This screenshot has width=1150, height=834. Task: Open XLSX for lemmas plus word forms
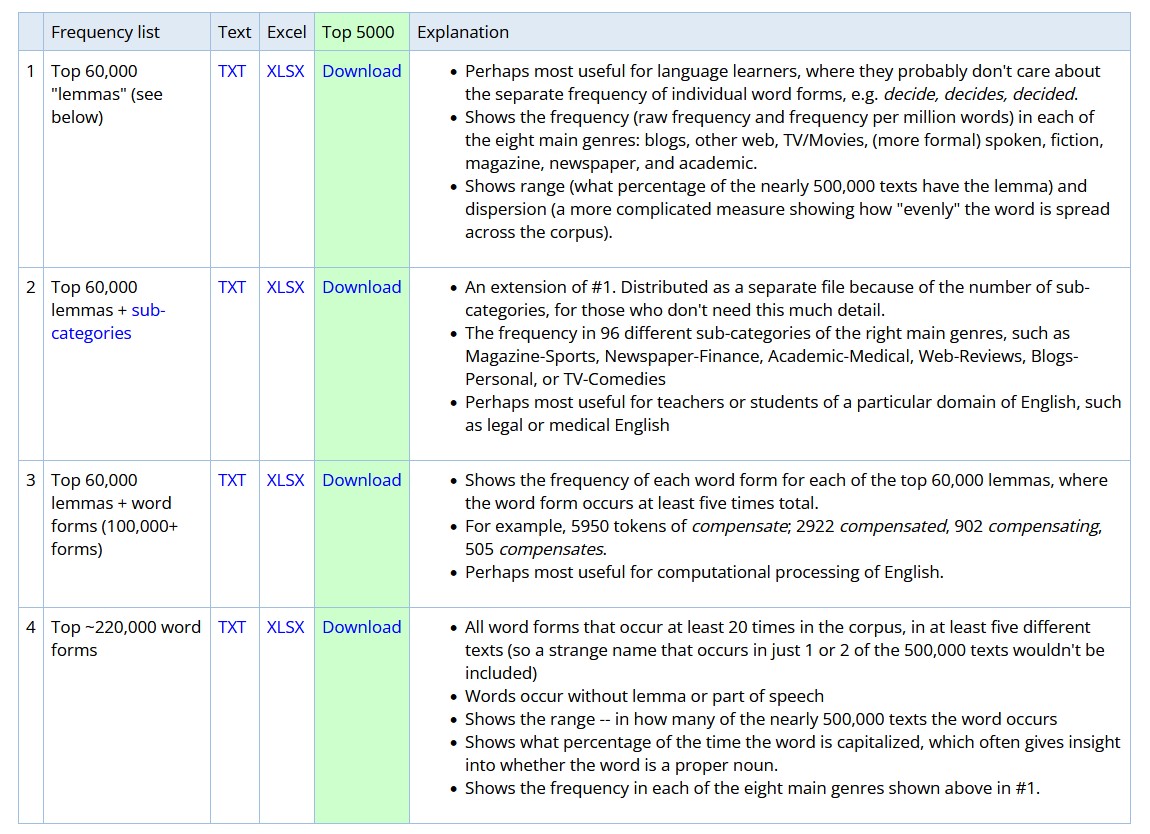[x=285, y=480]
